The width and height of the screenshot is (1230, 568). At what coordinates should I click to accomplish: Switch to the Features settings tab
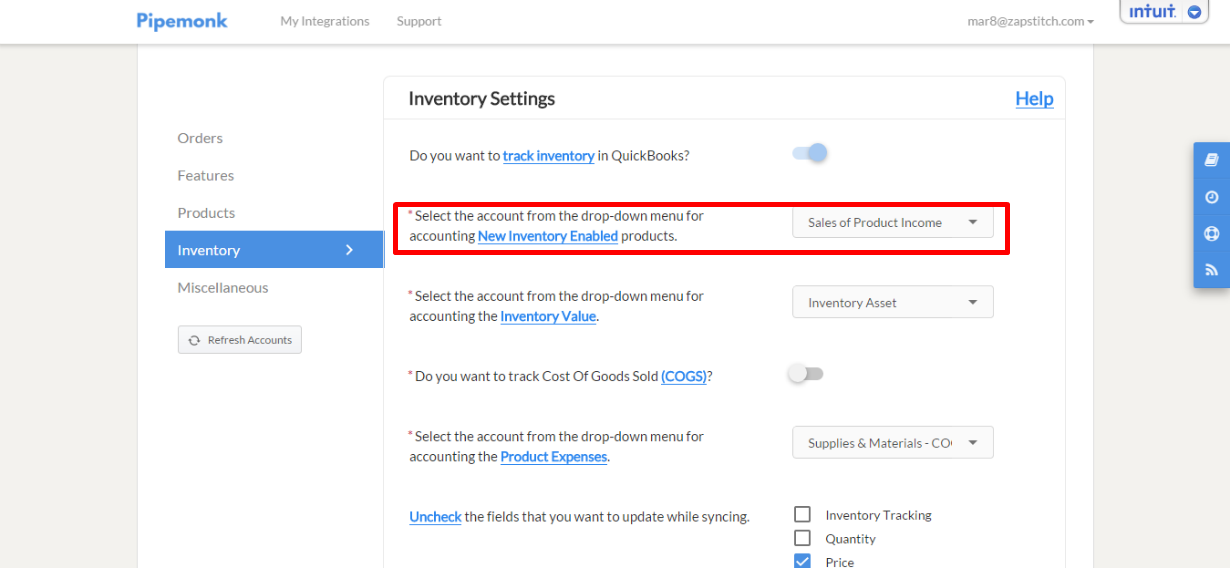206,175
